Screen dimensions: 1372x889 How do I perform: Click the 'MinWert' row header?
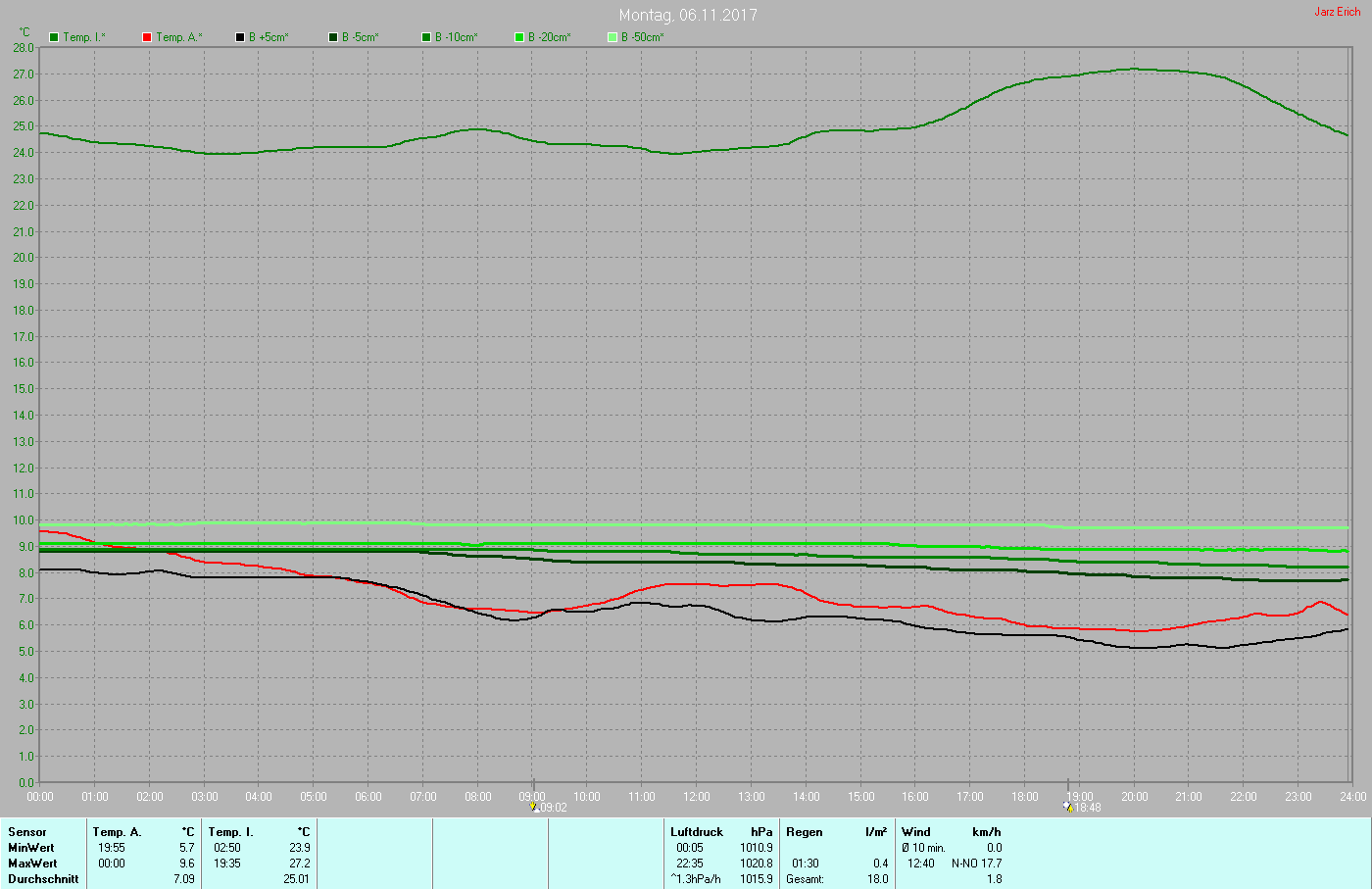click(x=31, y=848)
